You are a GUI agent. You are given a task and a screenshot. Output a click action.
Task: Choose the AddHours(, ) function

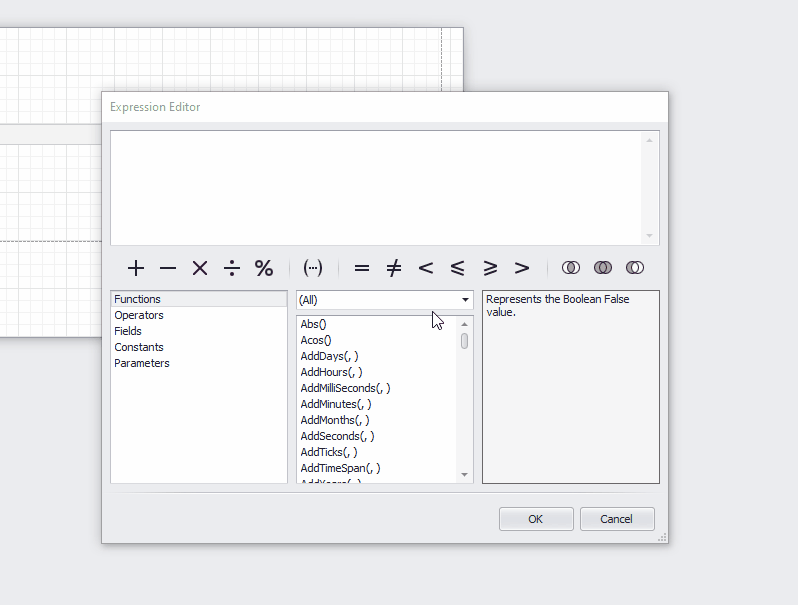(377, 372)
